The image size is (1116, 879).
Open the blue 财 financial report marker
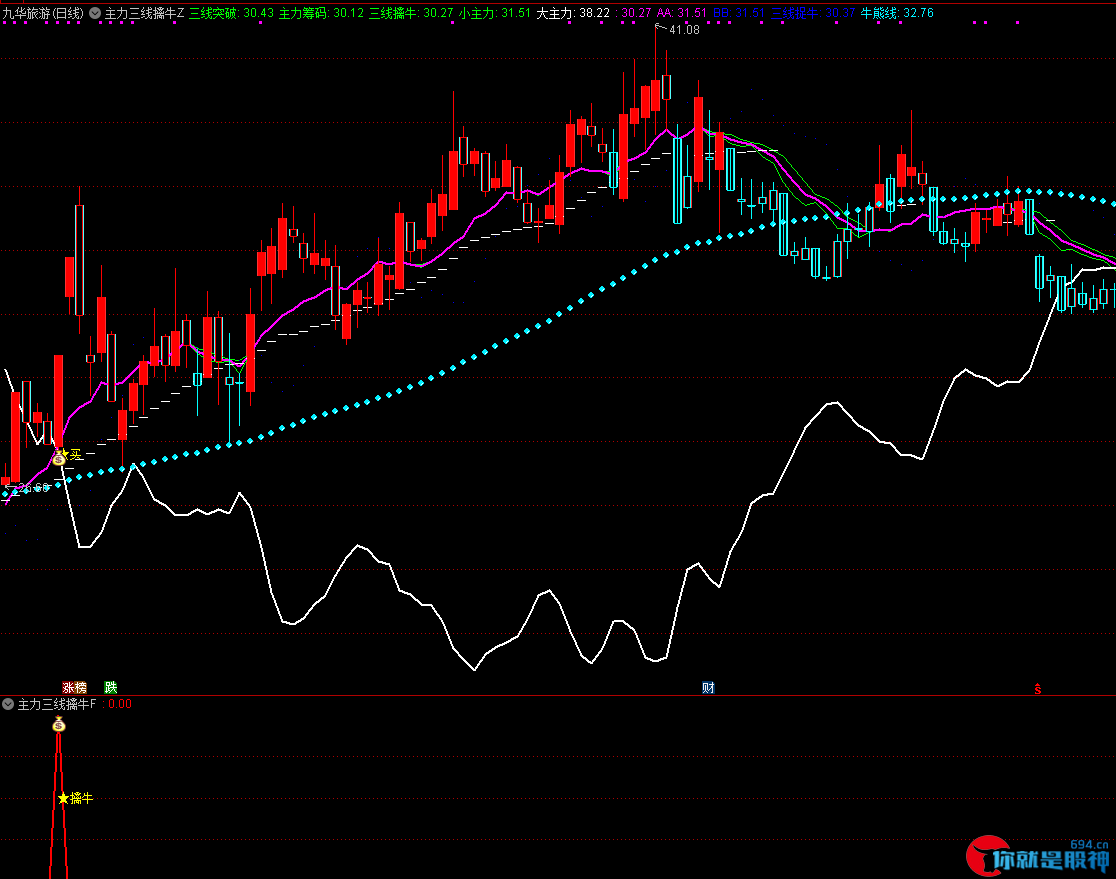[x=708, y=688]
